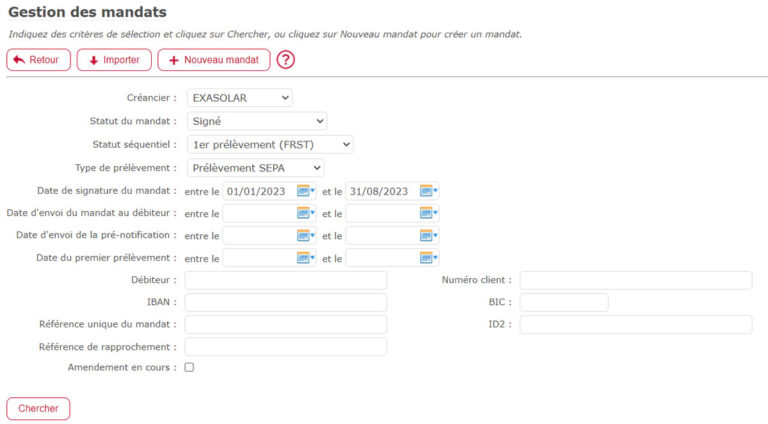The width and height of the screenshot is (768, 424).
Task: Click into the Numéro client field
Action: 635,280
